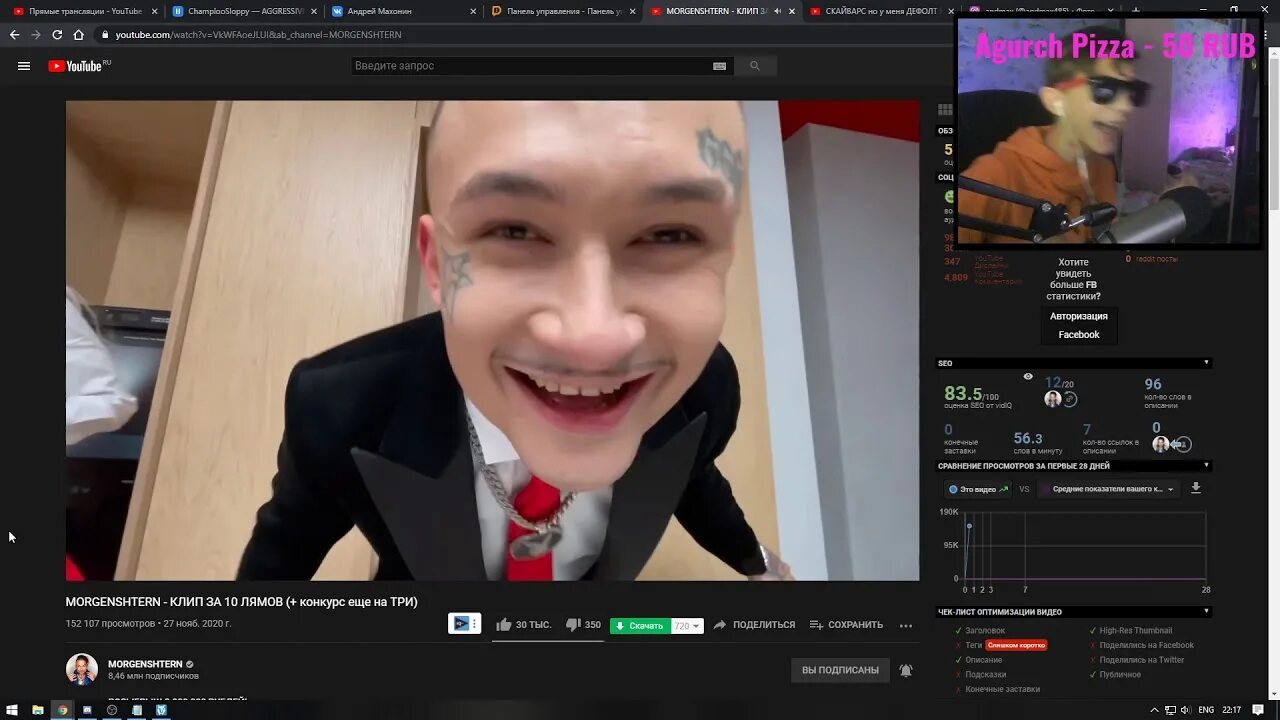The image size is (1280, 720).
Task: Switch to 'Прямые трансляции - YouTube' tab
Action: tap(85, 11)
